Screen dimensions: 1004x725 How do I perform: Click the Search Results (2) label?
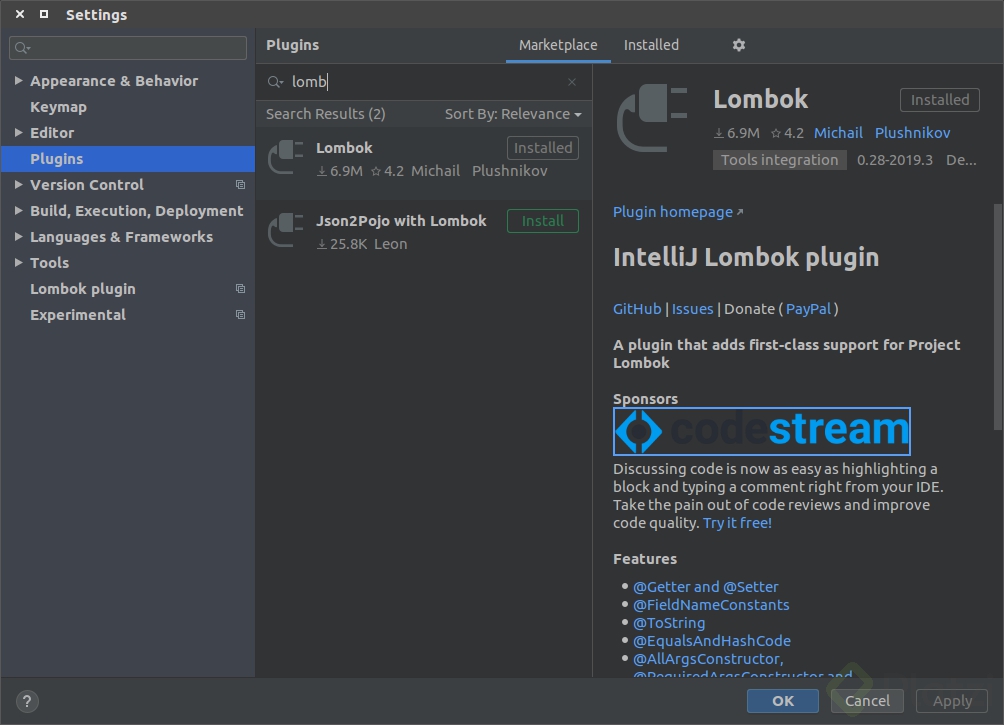[x=325, y=114]
